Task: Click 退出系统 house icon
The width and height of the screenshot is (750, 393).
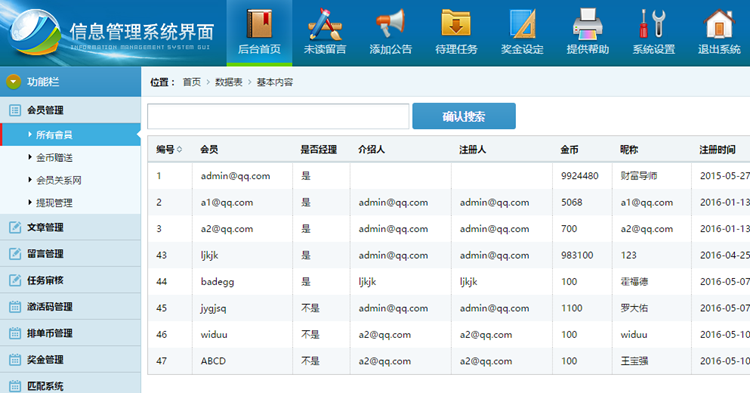Action: pos(719,24)
